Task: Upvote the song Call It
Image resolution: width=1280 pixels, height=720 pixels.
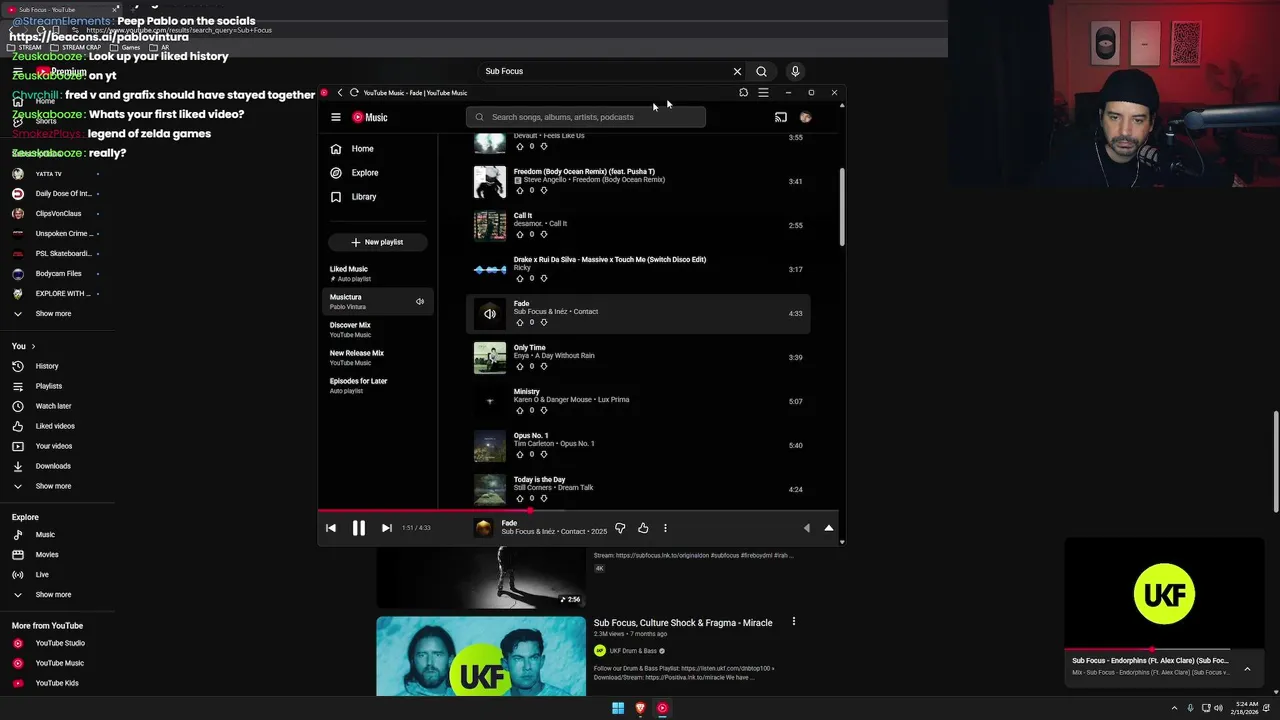Action: (519, 234)
